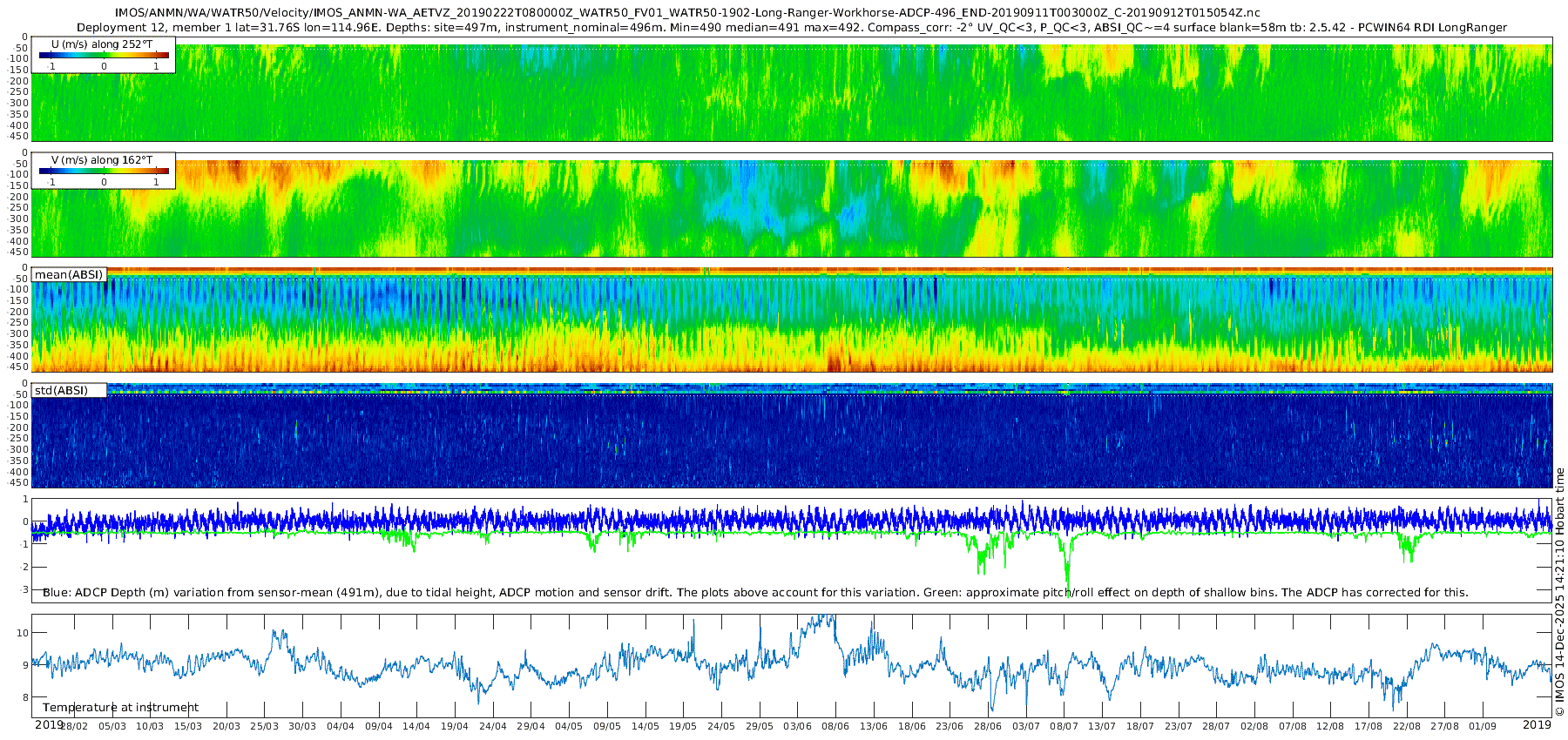Select the mean(ABSI) panel label
Screen dimensions: 1568x740
point(69,275)
